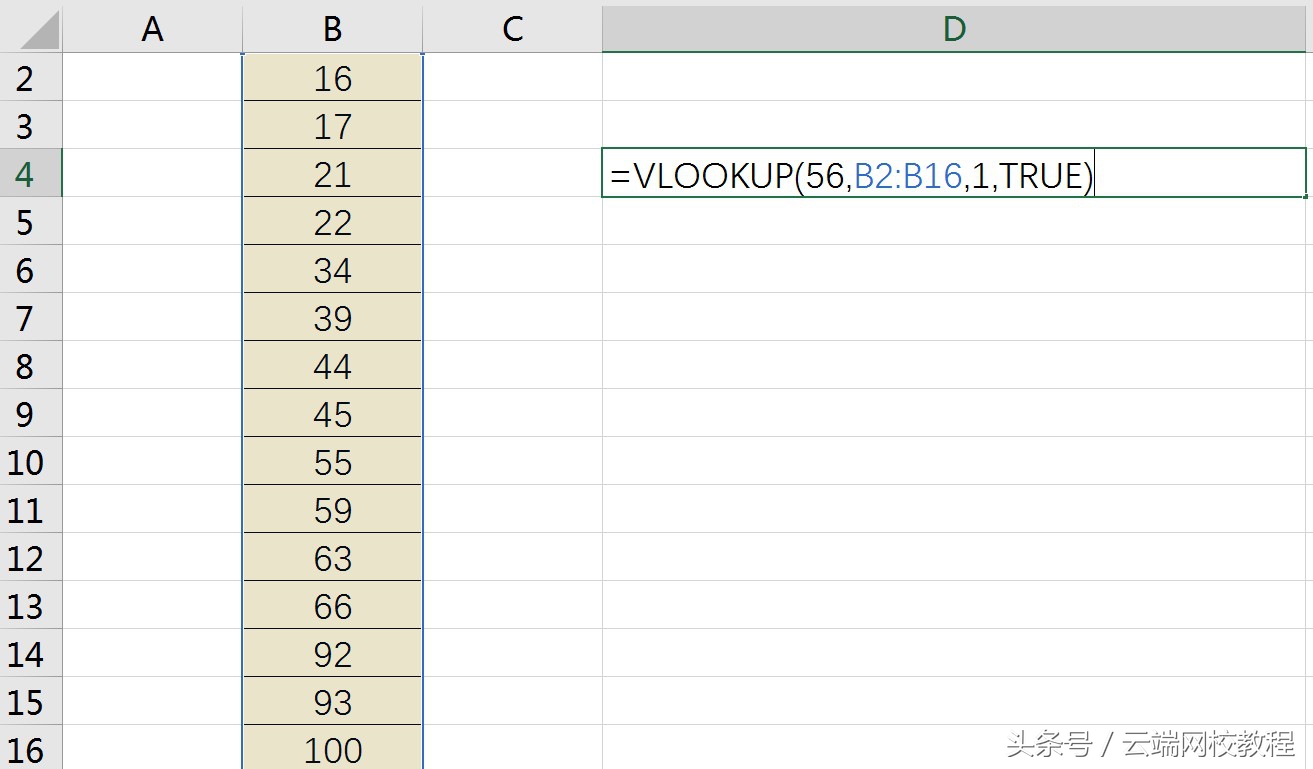The height and width of the screenshot is (769, 1313).
Task: Select row 12 header
Action: click(31, 557)
